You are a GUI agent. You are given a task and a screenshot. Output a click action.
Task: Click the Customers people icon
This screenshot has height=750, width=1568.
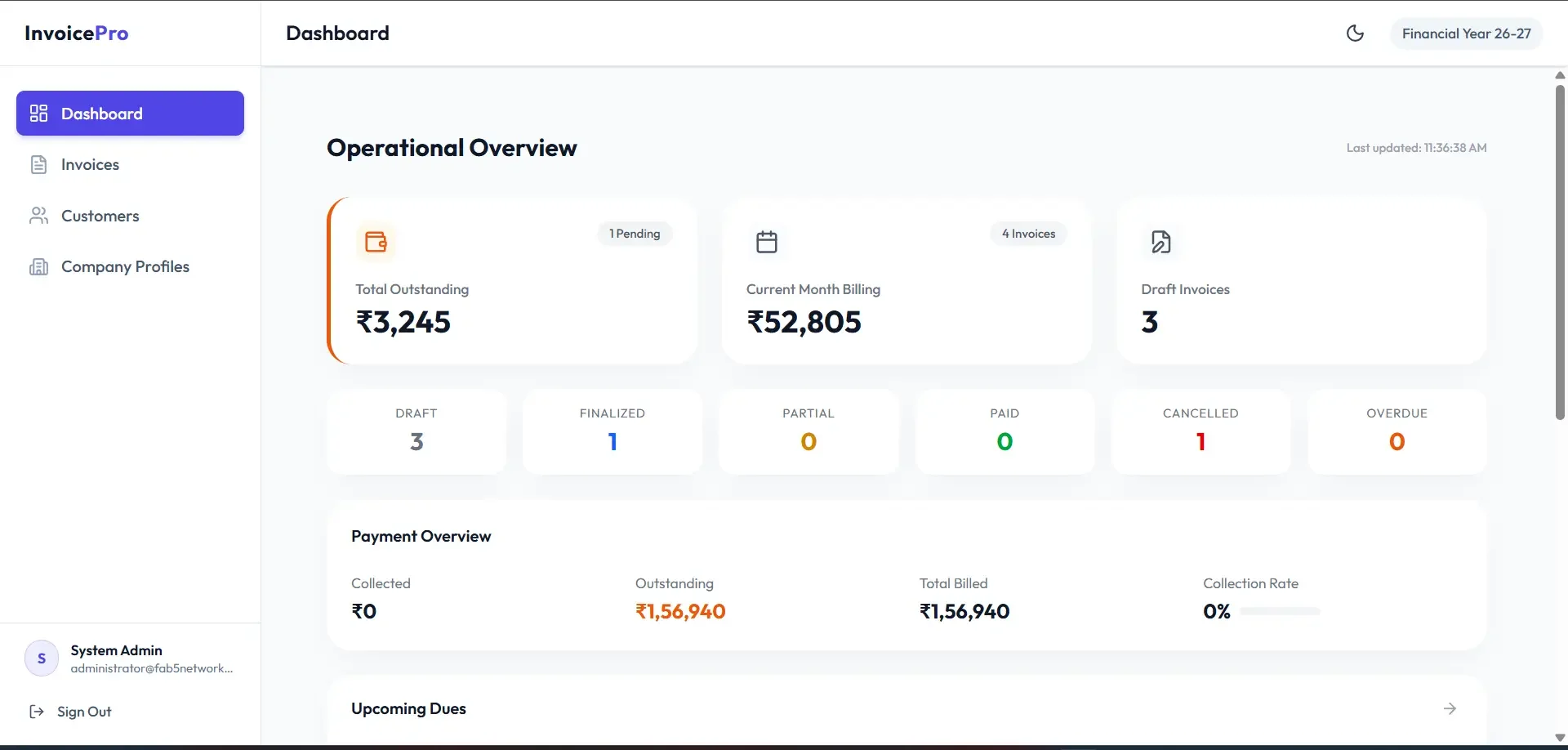coord(38,216)
